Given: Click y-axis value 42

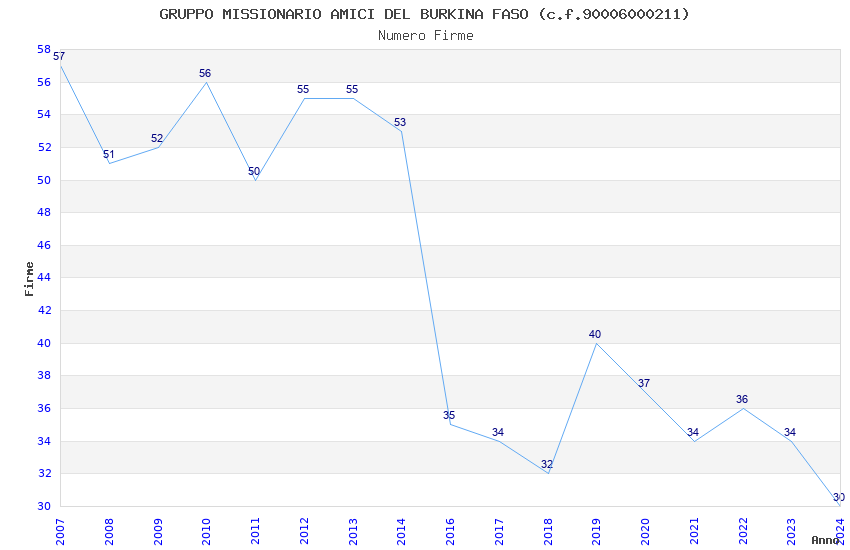Looking at the screenshot, I should [44, 310].
